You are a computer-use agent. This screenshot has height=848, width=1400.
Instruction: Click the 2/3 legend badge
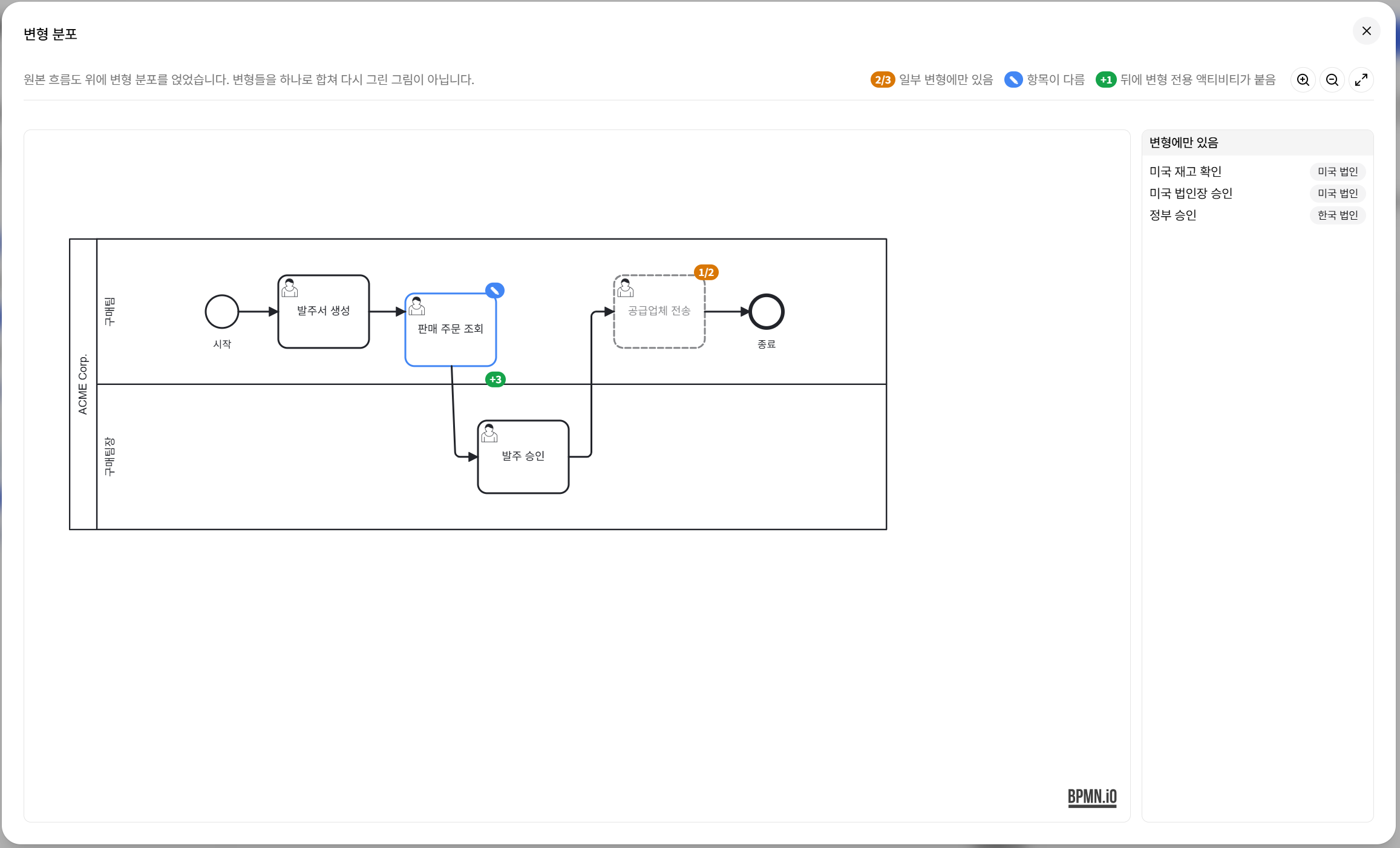883,80
